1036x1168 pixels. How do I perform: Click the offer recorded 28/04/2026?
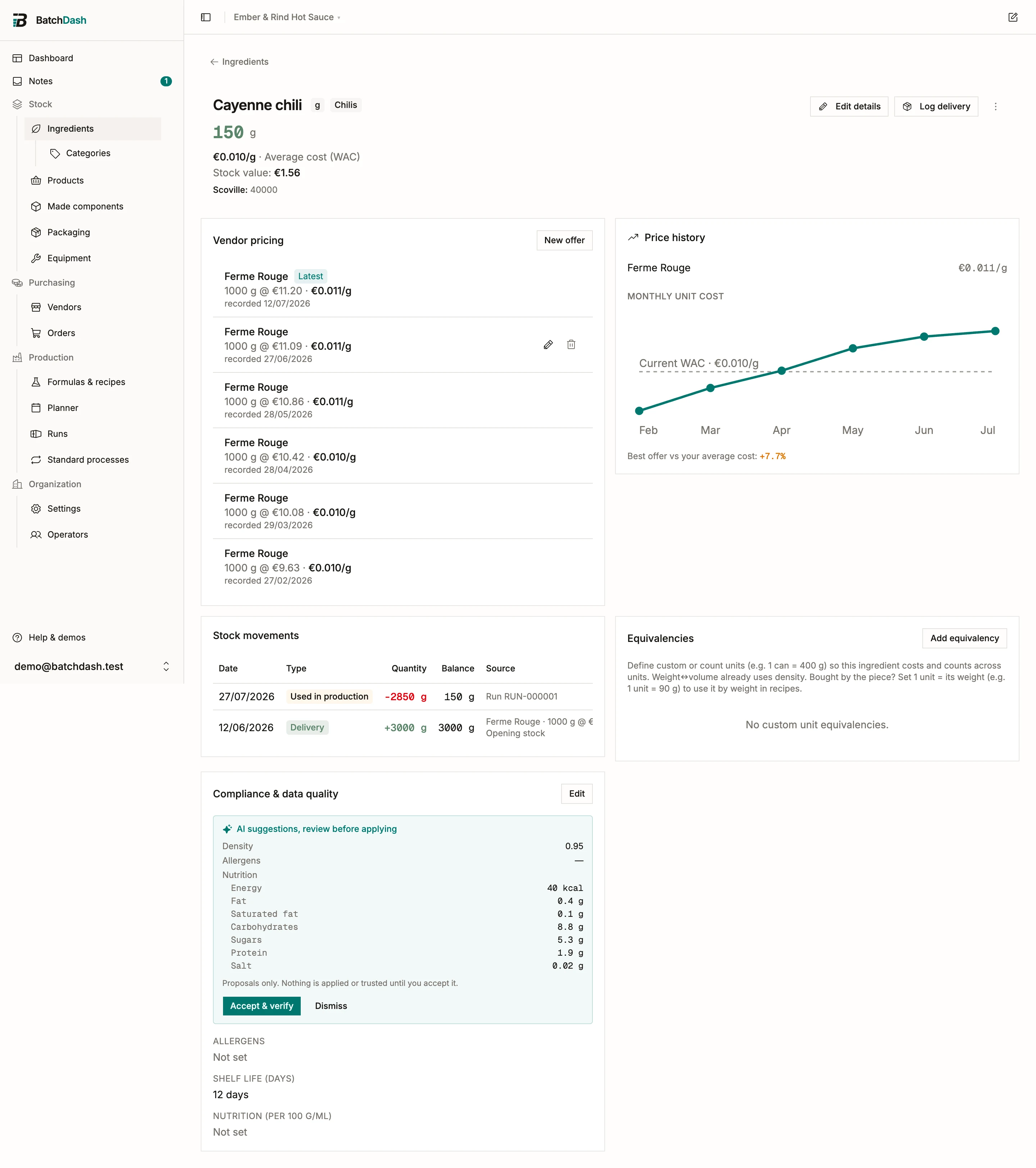pos(403,456)
